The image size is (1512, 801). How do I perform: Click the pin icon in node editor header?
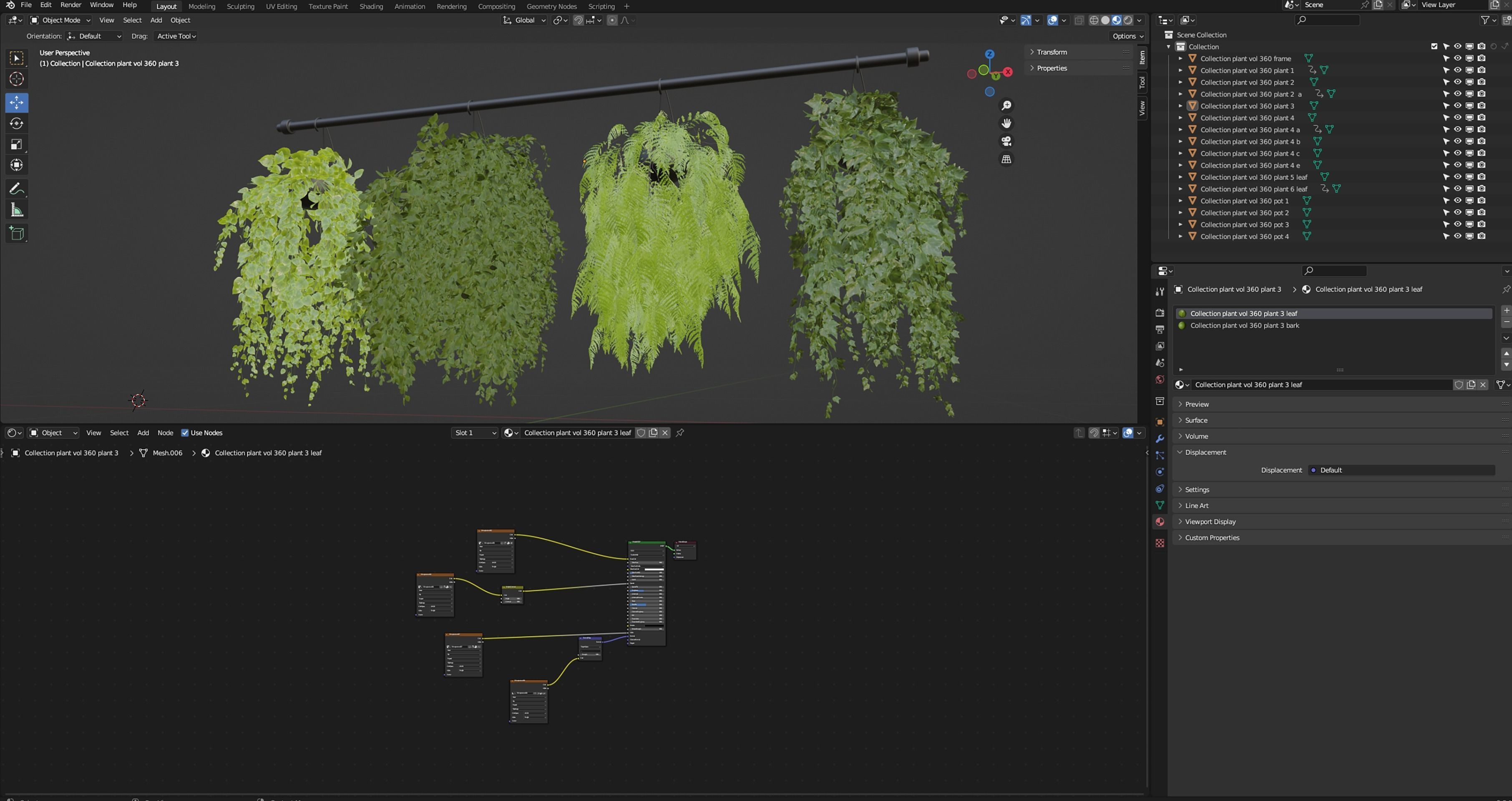click(680, 433)
